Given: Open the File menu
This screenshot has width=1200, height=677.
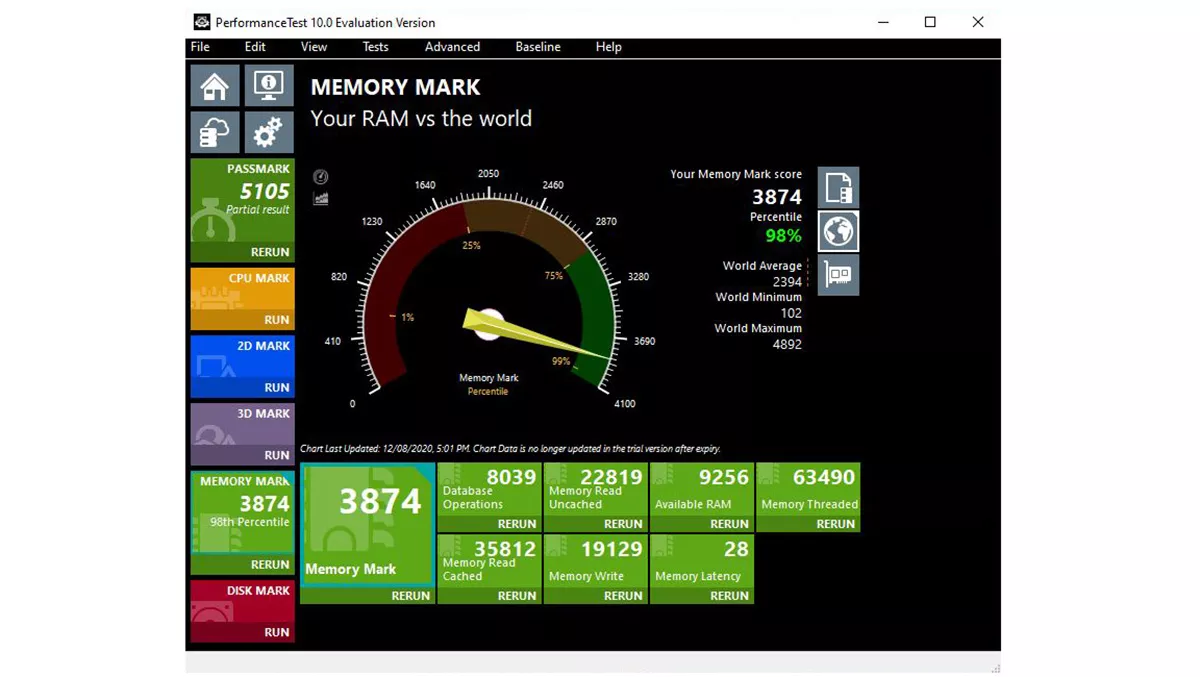Looking at the screenshot, I should click(x=200, y=47).
